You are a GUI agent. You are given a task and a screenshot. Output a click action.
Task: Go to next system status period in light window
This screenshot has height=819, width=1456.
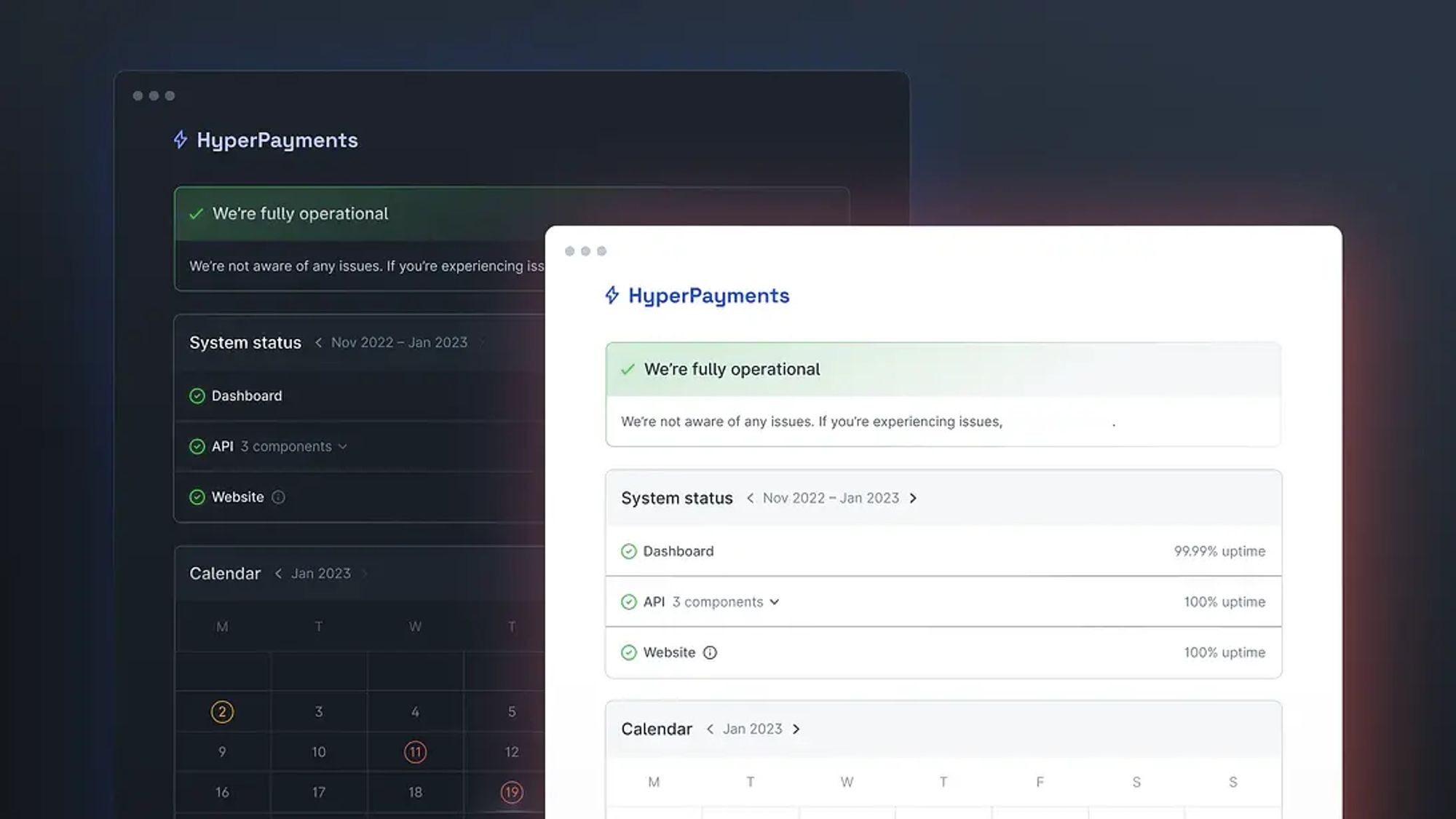point(913,498)
